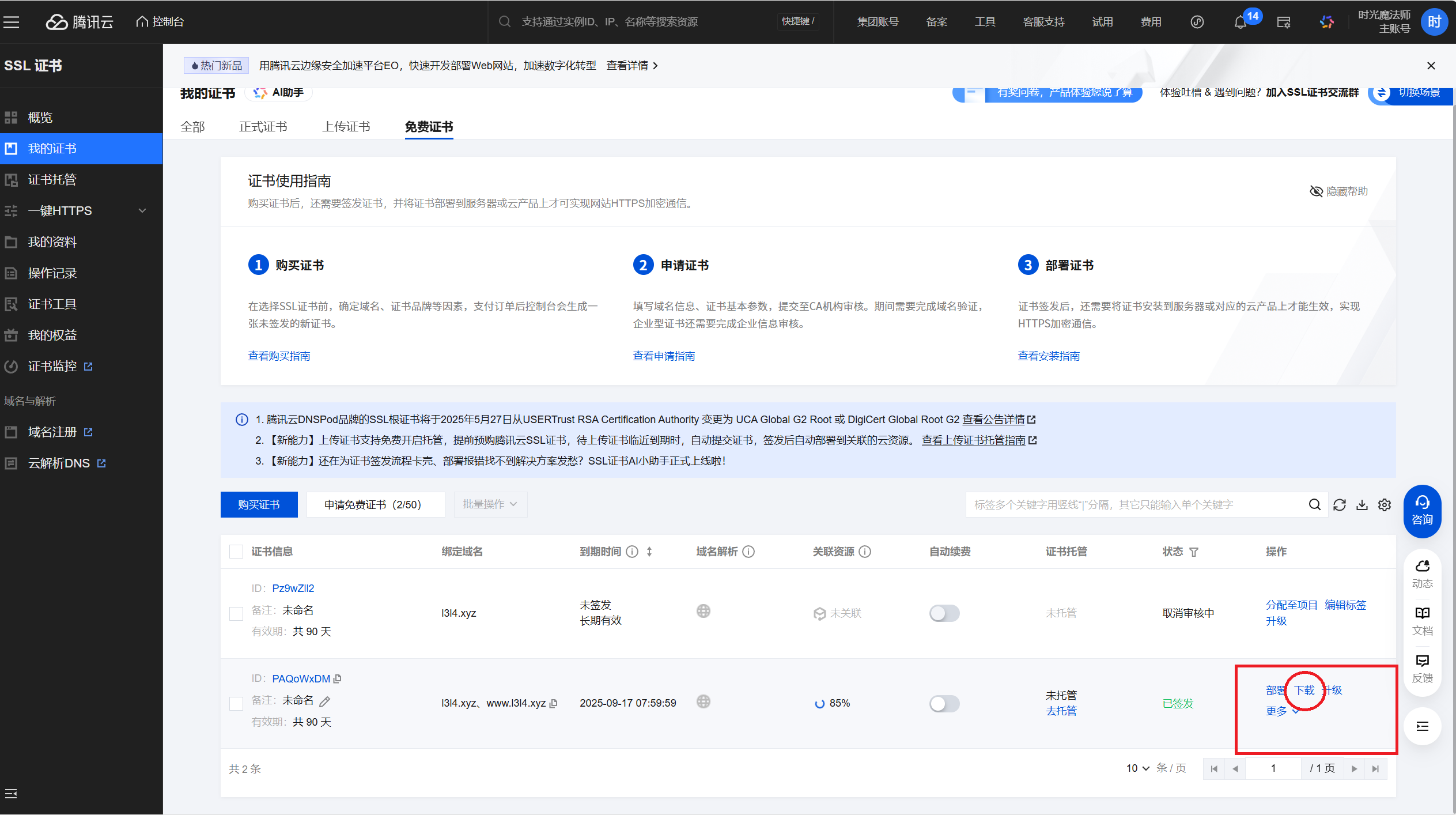Check the select-all certificates checkbox
The width and height of the screenshot is (1456, 815).
click(236, 552)
